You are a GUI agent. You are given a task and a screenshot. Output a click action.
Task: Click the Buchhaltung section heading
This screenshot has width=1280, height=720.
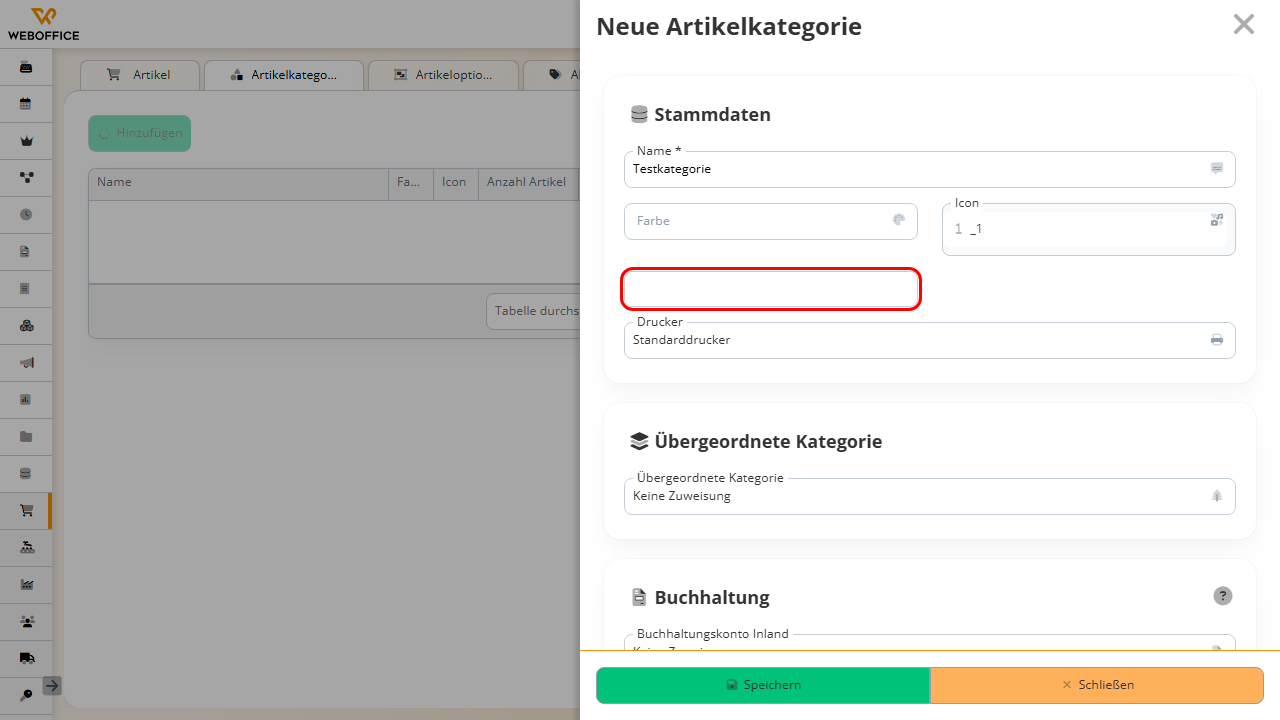click(x=712, y=597)
